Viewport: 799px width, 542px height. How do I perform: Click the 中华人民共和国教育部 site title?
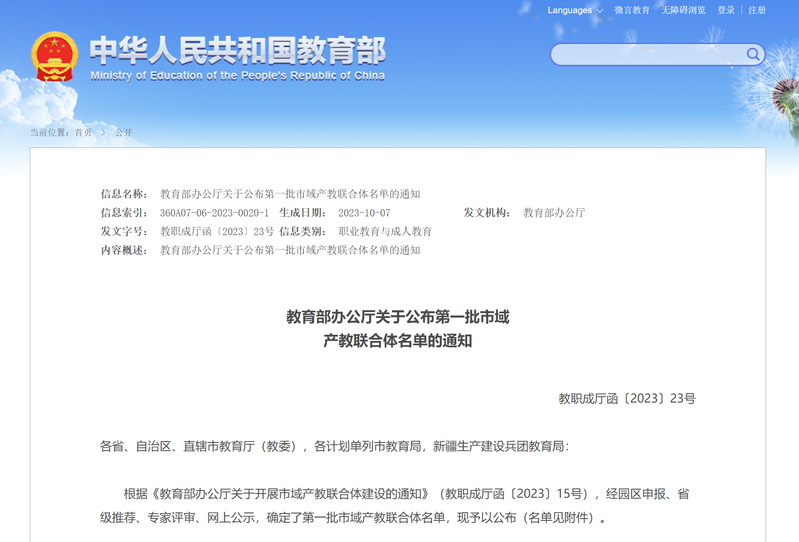(237, 50)
